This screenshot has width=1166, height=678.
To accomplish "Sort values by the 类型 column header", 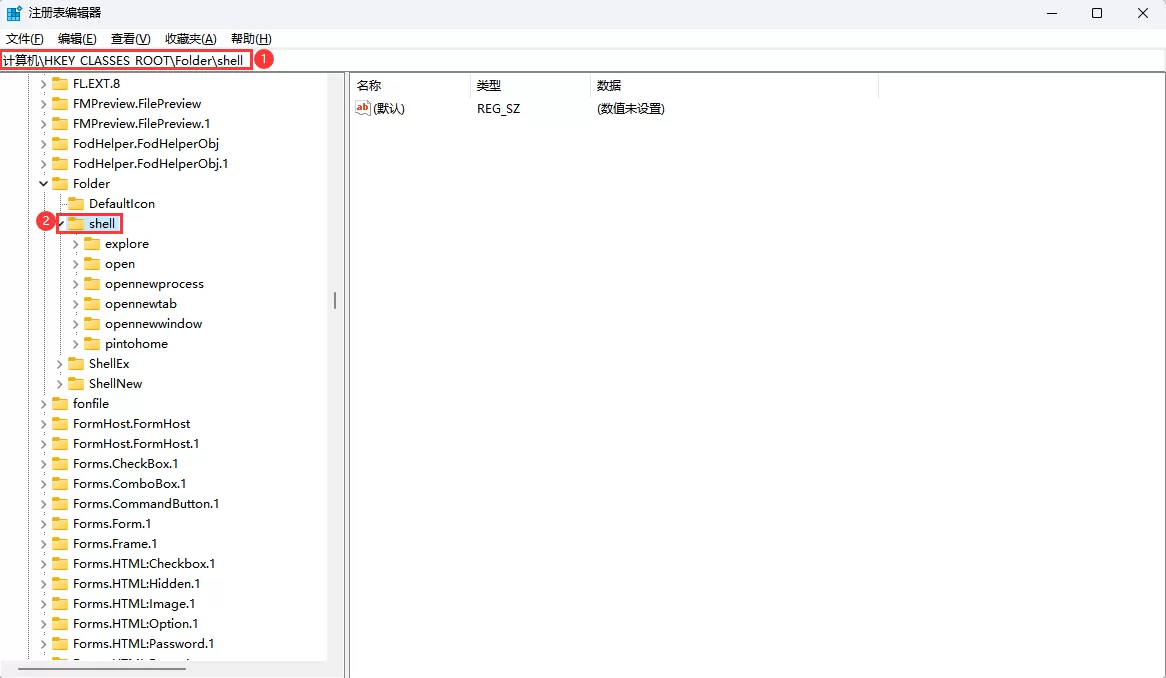I will coord(489,85).
